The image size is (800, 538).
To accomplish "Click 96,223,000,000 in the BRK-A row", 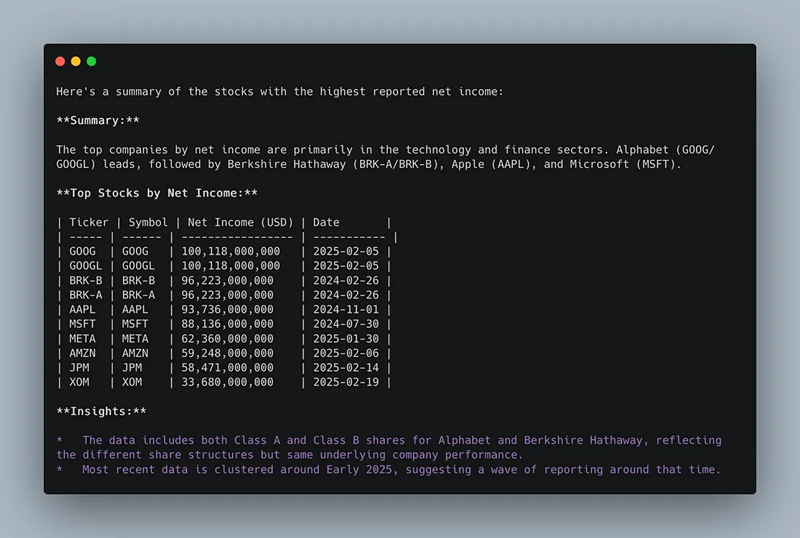I will (x=227, y=295).
